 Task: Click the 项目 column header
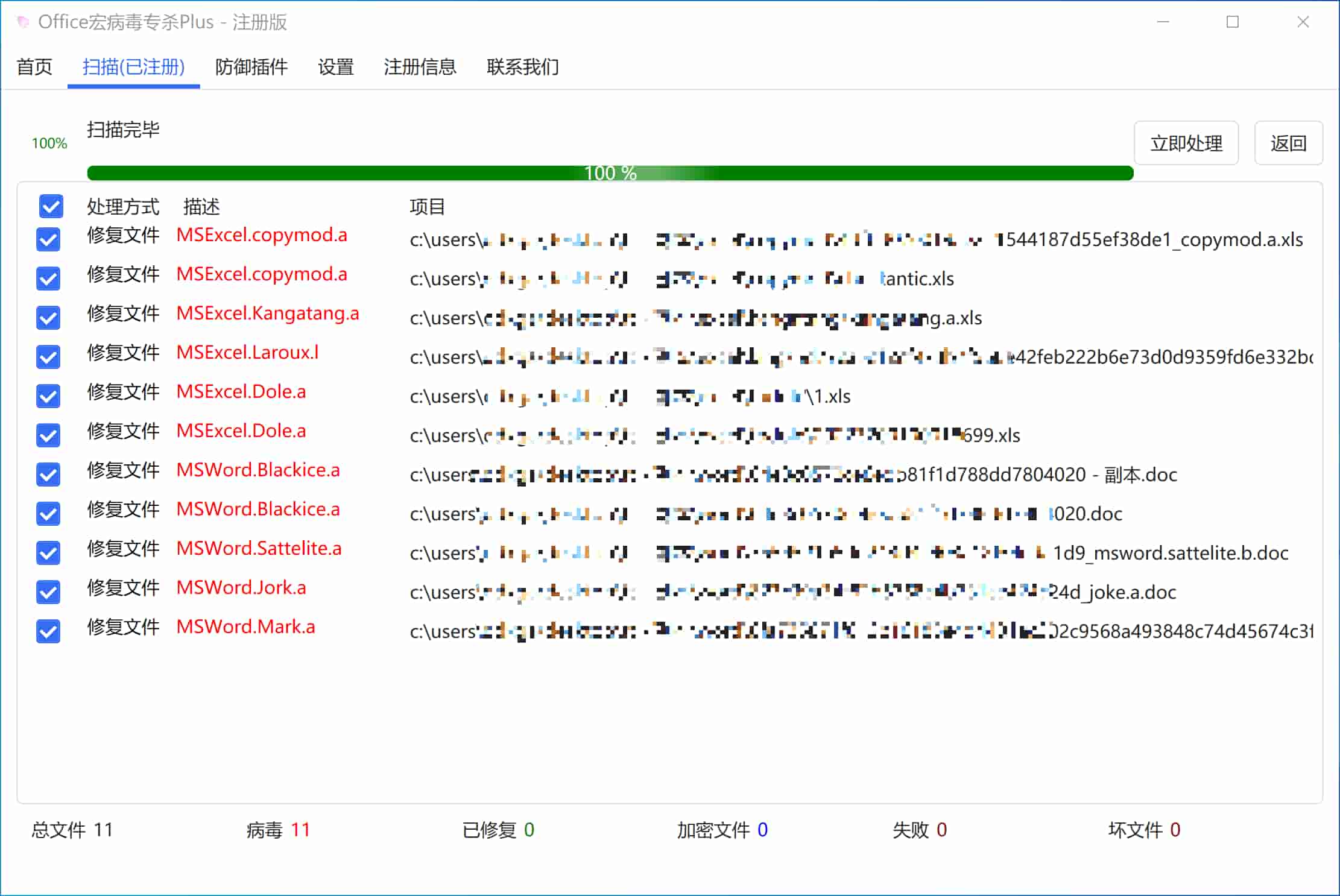(x=427, y=207)
